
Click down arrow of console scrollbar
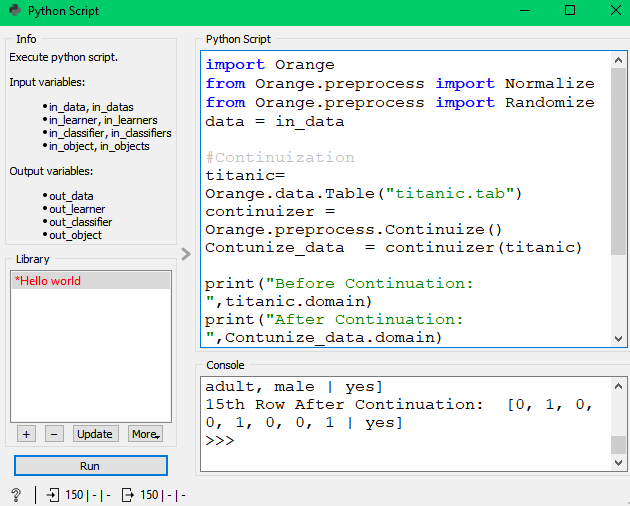tap(618, 463)
